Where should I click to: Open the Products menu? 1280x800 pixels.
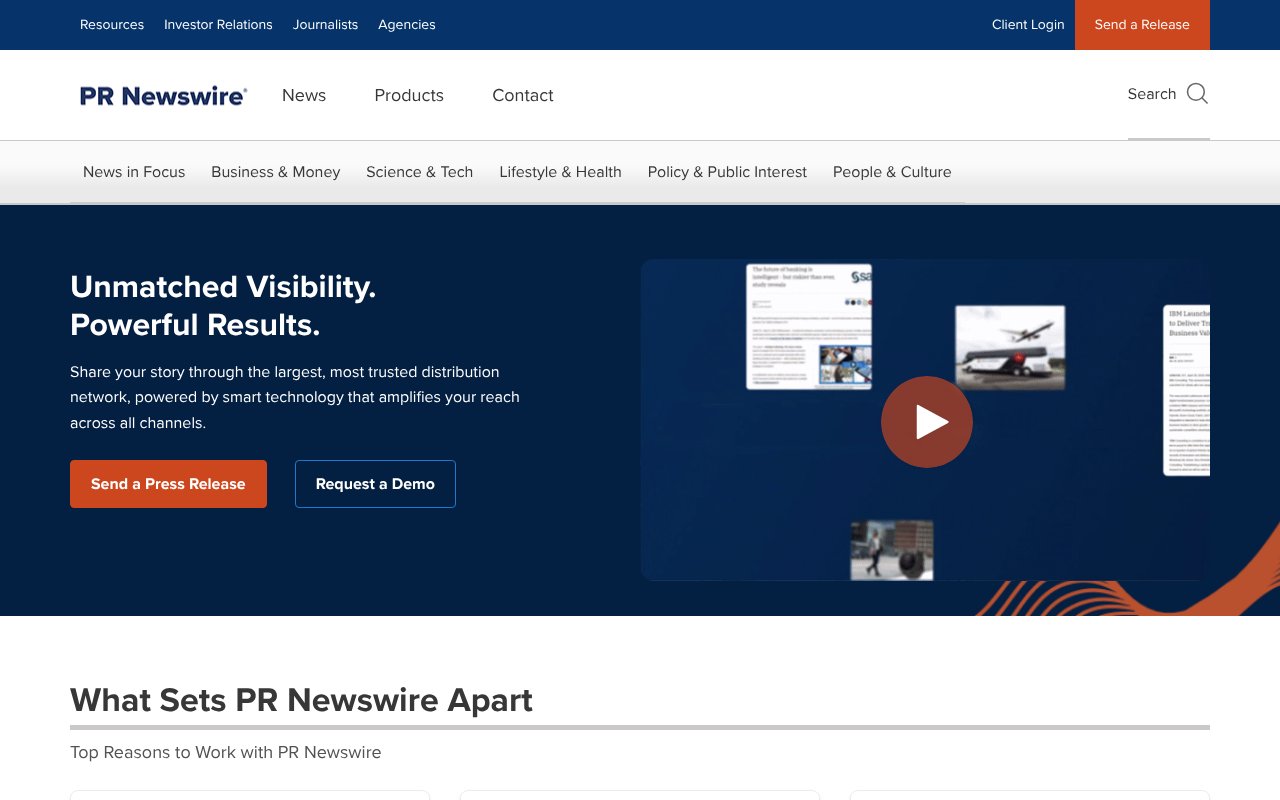409,95
